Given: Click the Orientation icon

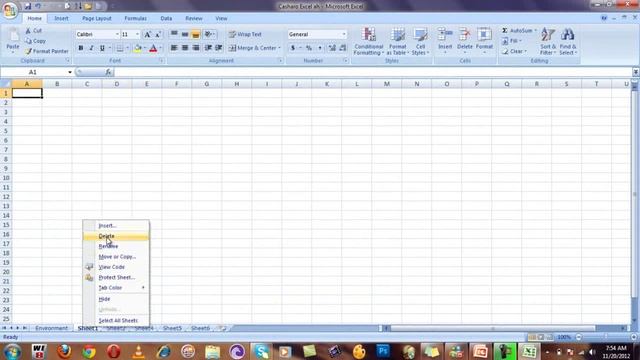Looking at the screenshot, I should point(209,34).
